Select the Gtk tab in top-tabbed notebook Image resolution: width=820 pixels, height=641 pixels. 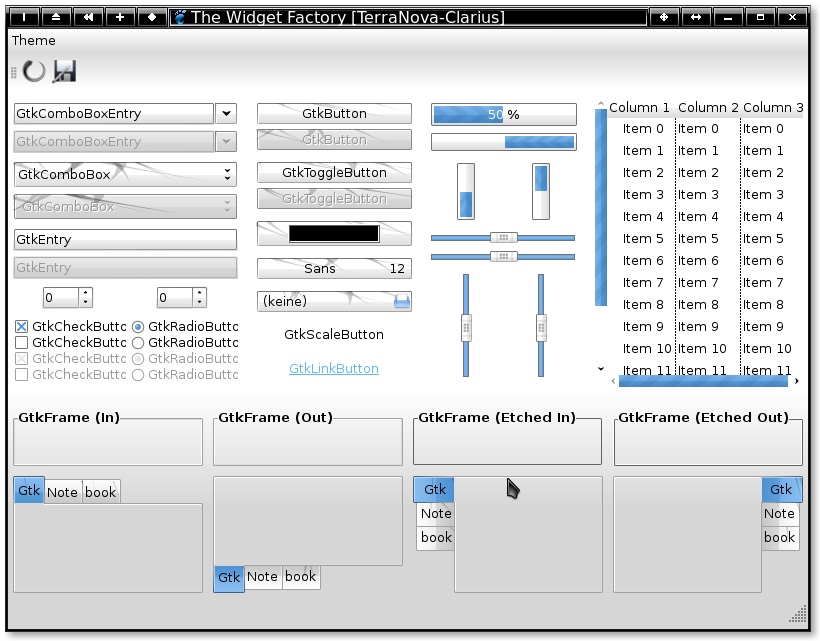[29, 490]
